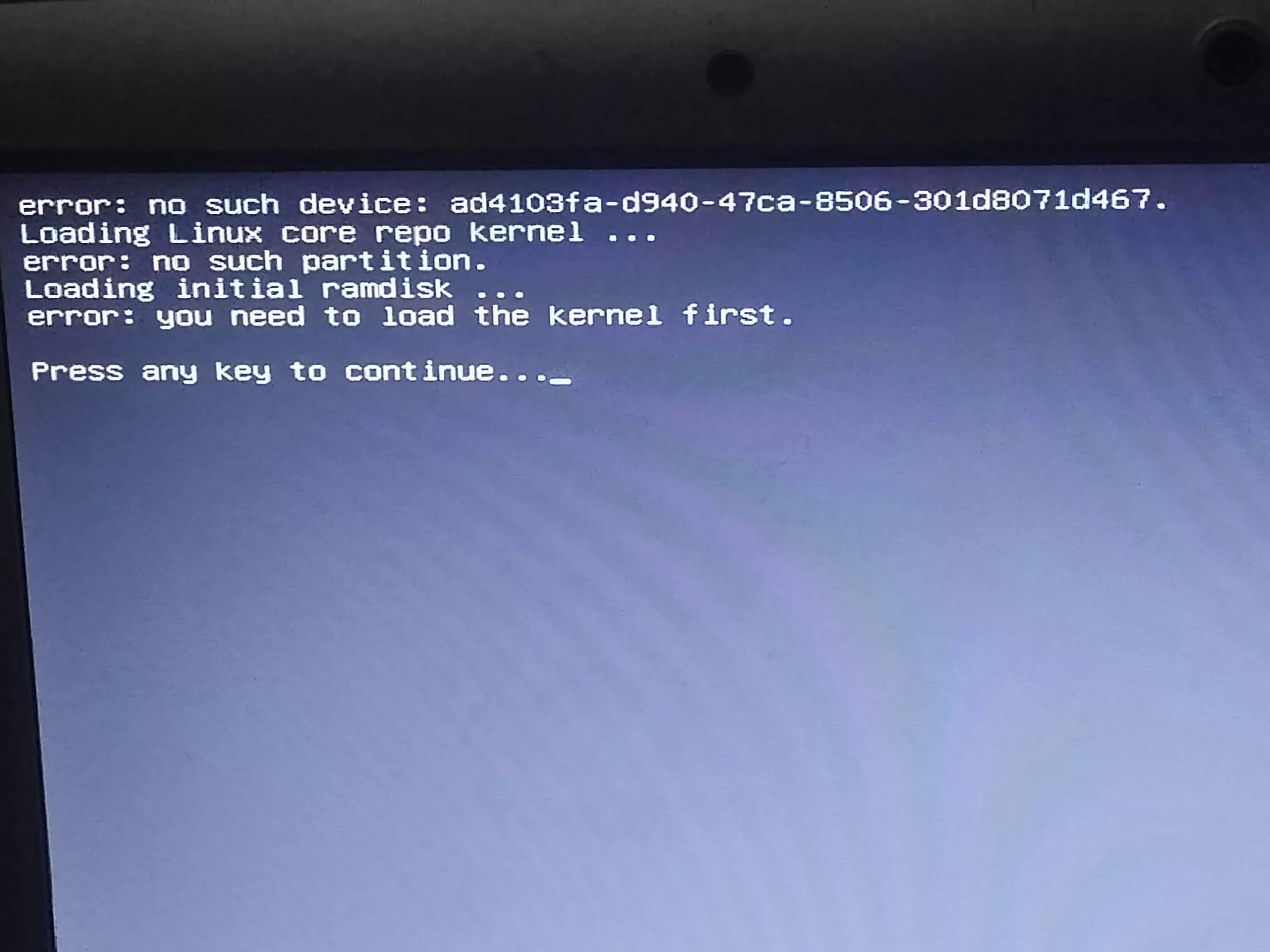Image resolution: width=1270 pixels, height=952 pixels.
Task: Select the blue GRUB error screen background
Action: tap(635, 700)
